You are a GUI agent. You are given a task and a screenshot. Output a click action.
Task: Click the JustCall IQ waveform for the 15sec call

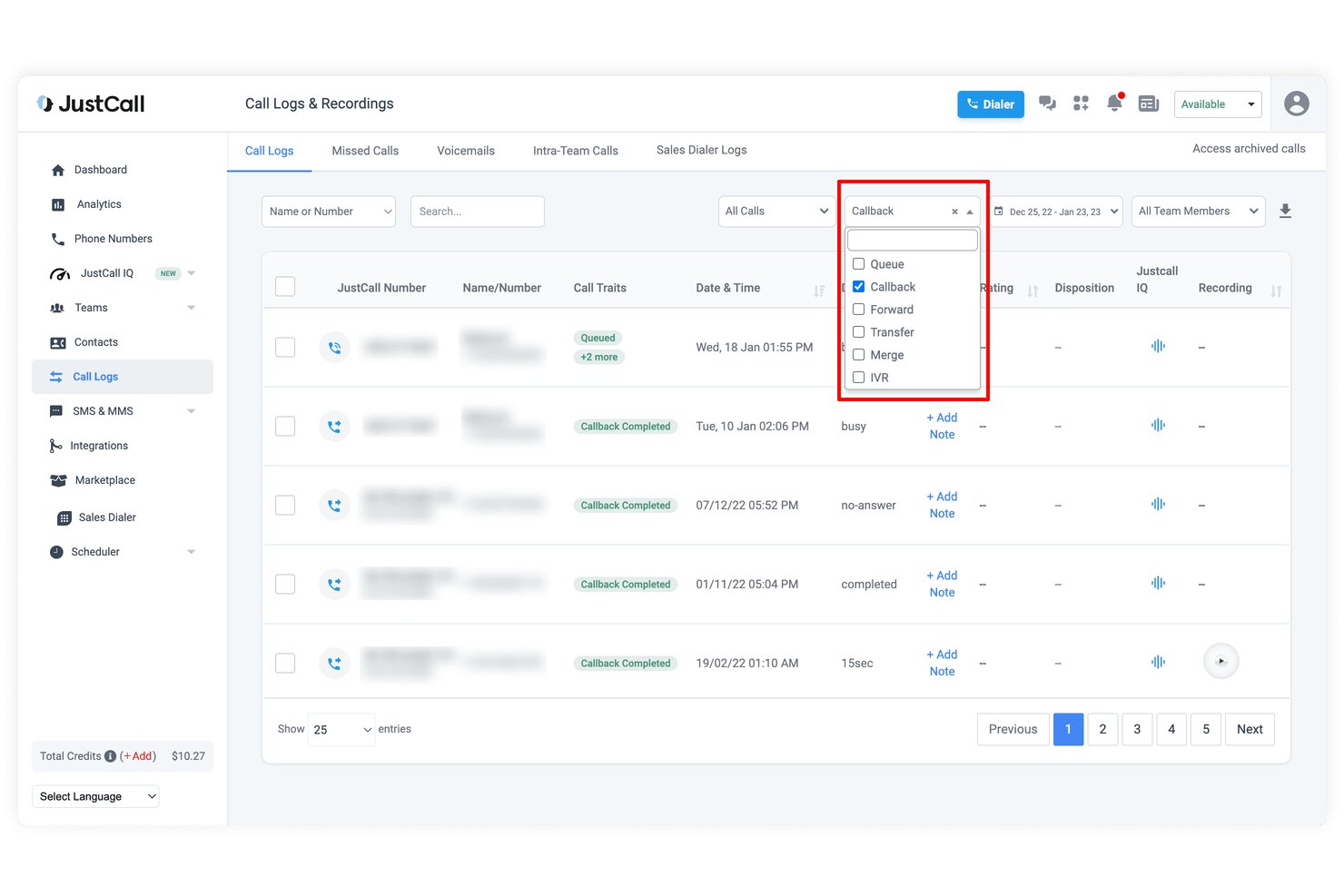pos(1158,662)
